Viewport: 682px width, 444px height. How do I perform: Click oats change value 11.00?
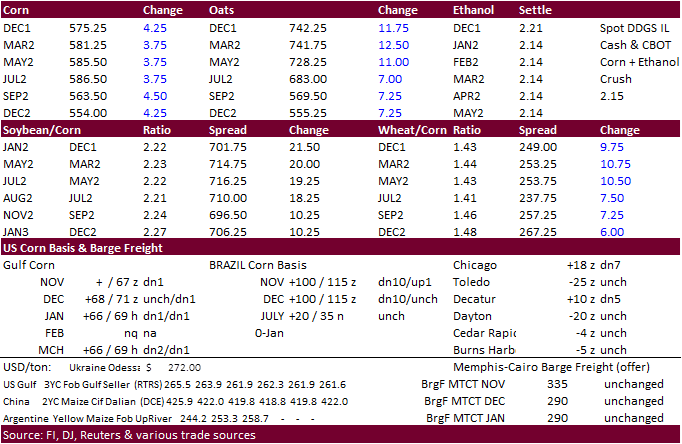394,62
